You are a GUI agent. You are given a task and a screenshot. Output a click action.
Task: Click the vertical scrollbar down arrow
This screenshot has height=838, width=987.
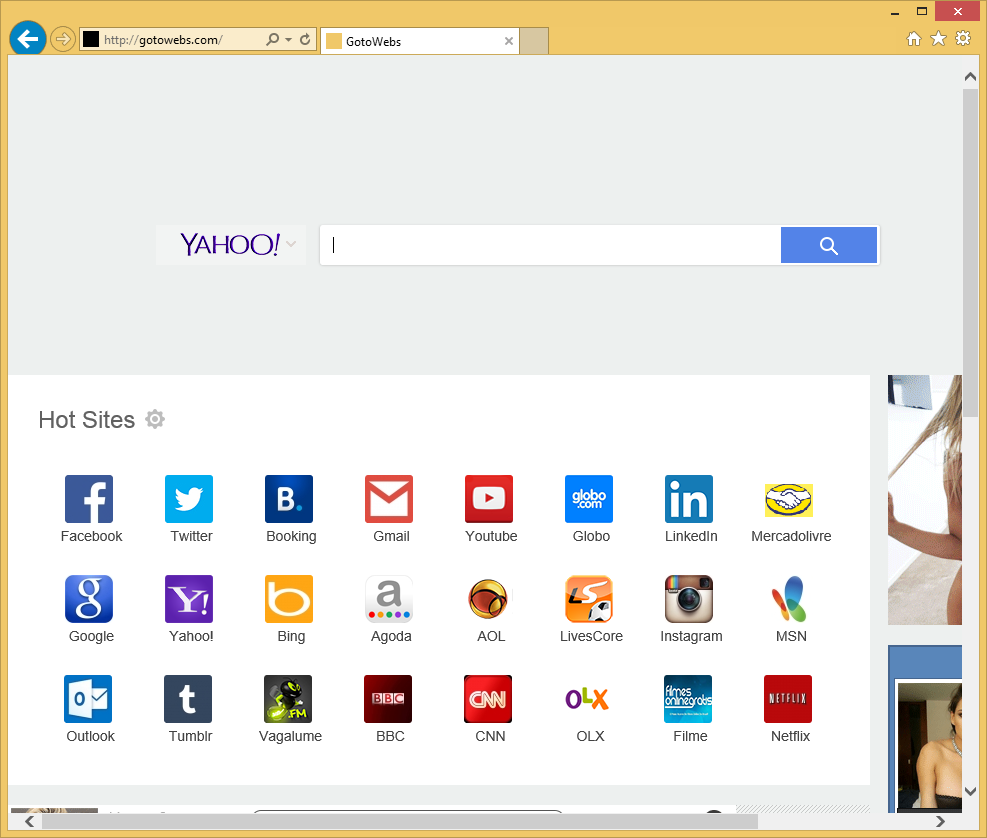click(x=970, y=791)
